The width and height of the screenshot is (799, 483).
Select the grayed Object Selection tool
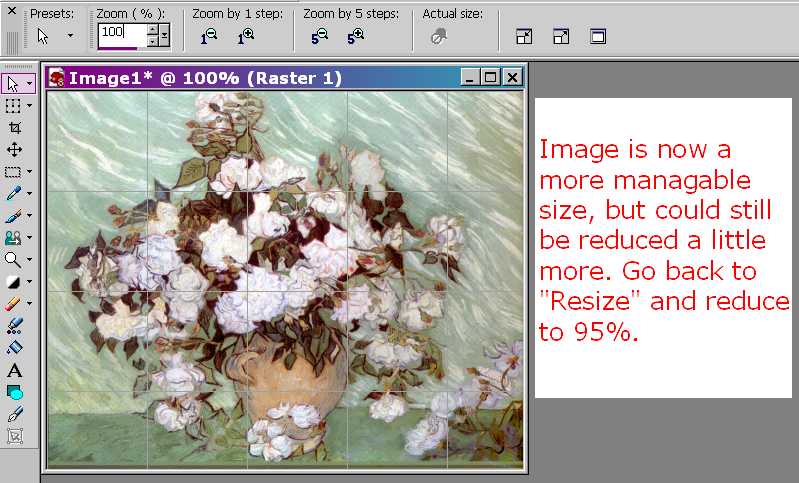(14, 436)
